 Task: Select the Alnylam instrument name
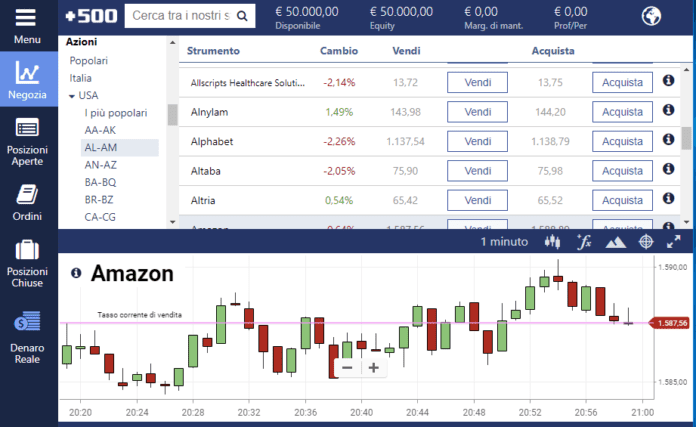point(209,112)
